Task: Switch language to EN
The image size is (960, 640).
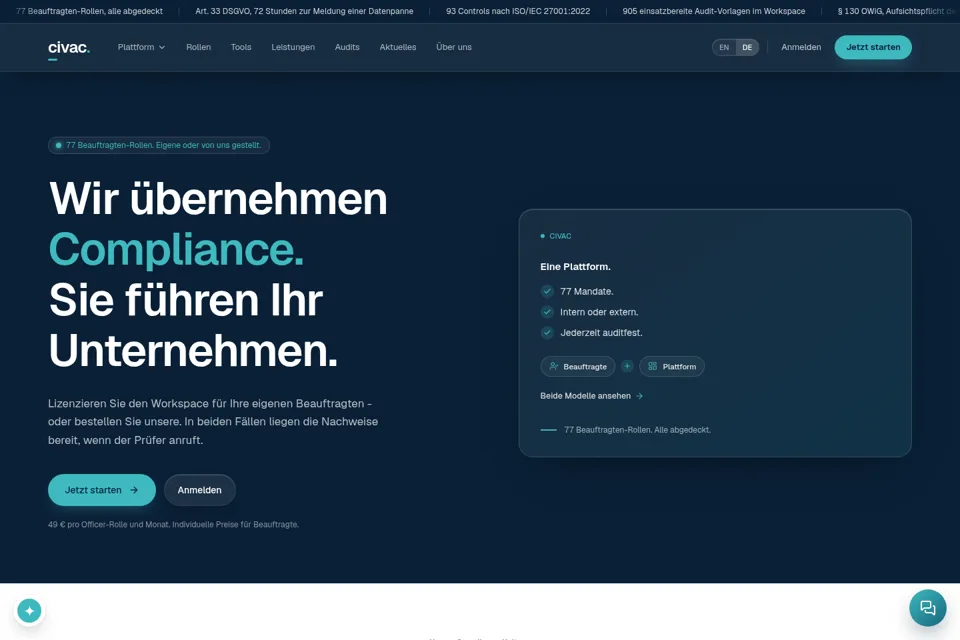Action: pos(724,47)
